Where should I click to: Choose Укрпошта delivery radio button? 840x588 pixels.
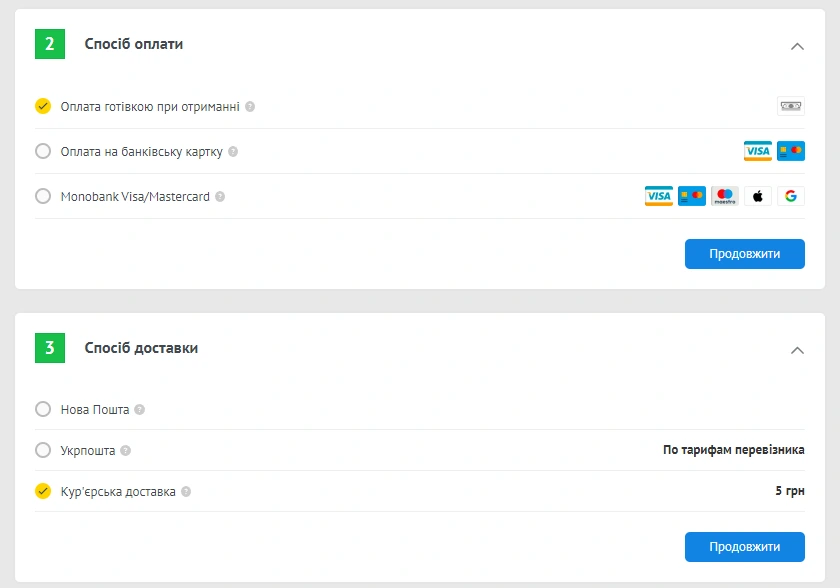(x=43, y=450)
